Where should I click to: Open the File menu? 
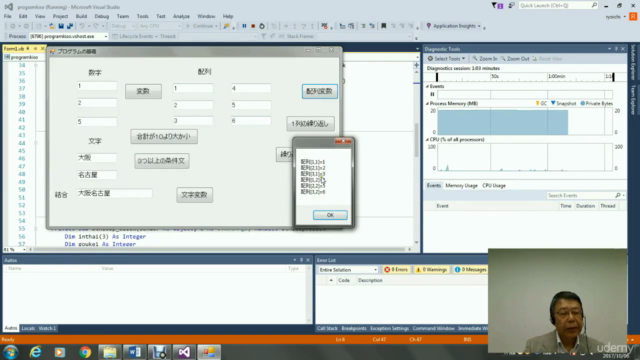point(7,16)
